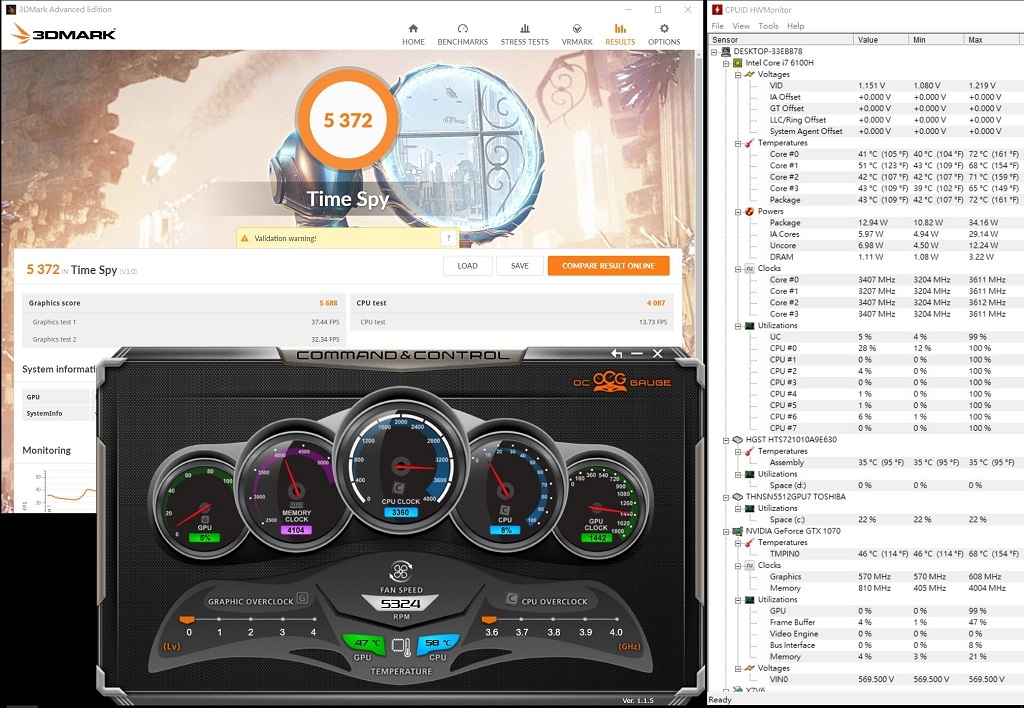Viewport: 1024px width, 708px height.
Task: Click the validation warning help question mark
Action: [449, 238]
